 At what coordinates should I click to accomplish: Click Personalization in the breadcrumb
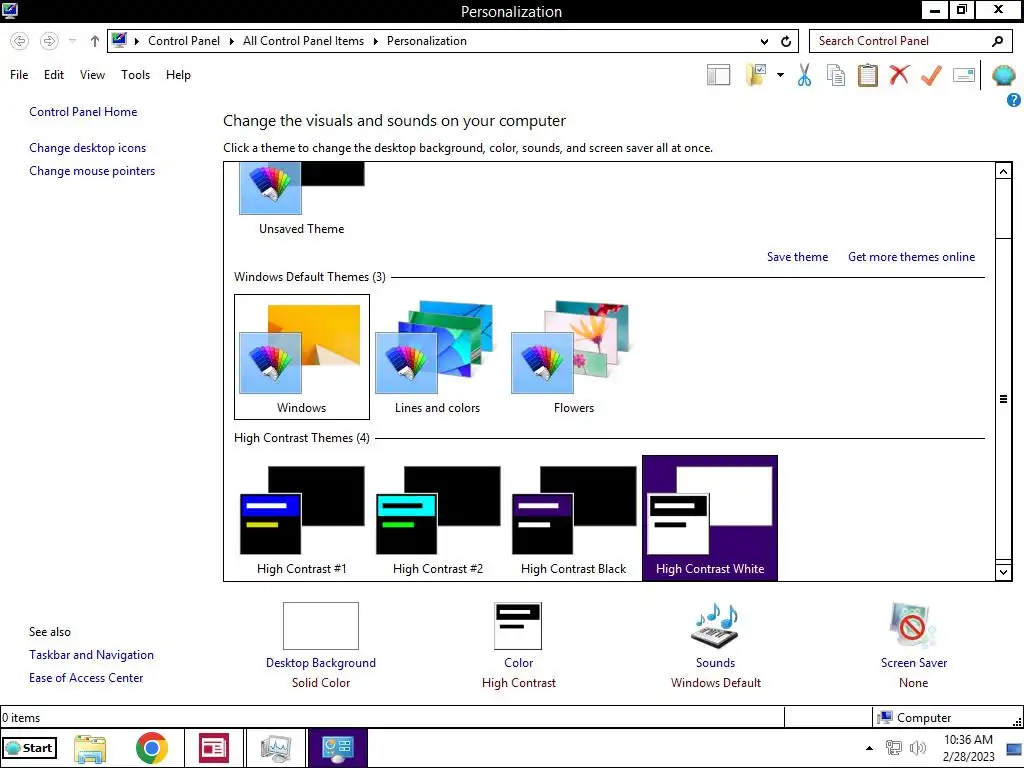[x=426, y=41]
